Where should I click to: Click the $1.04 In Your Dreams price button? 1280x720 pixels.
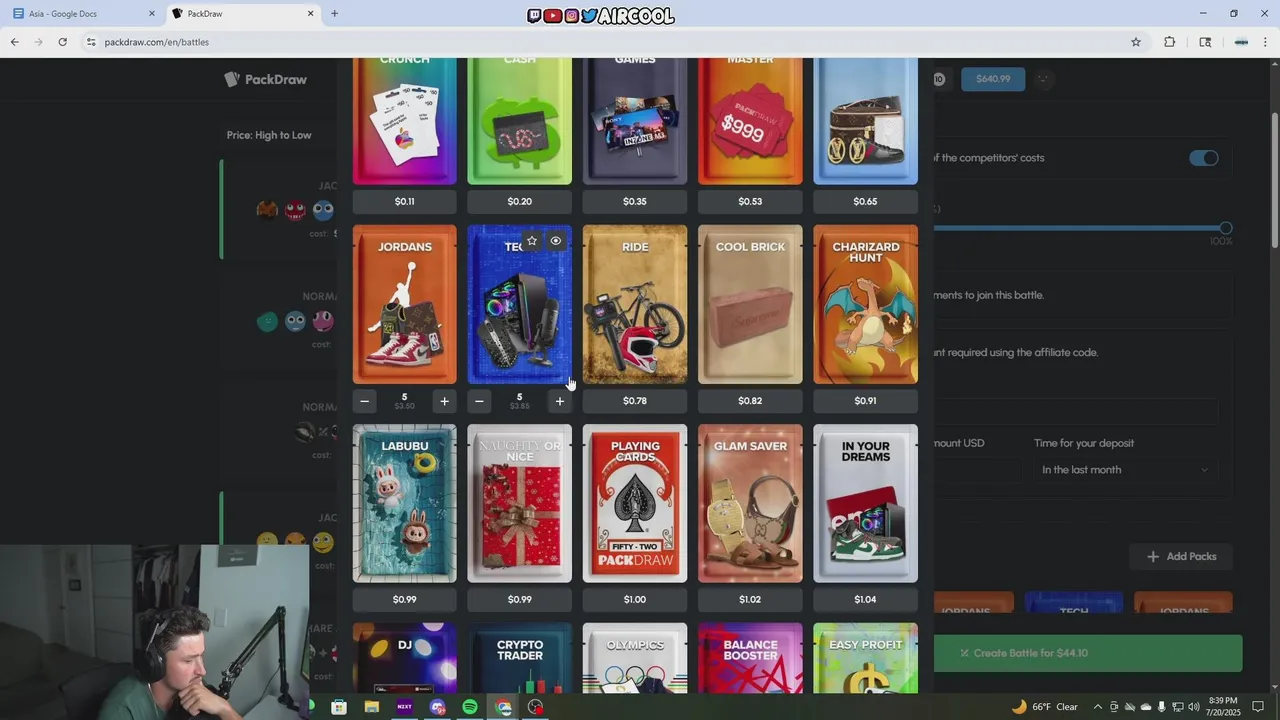tap(865, 600)
